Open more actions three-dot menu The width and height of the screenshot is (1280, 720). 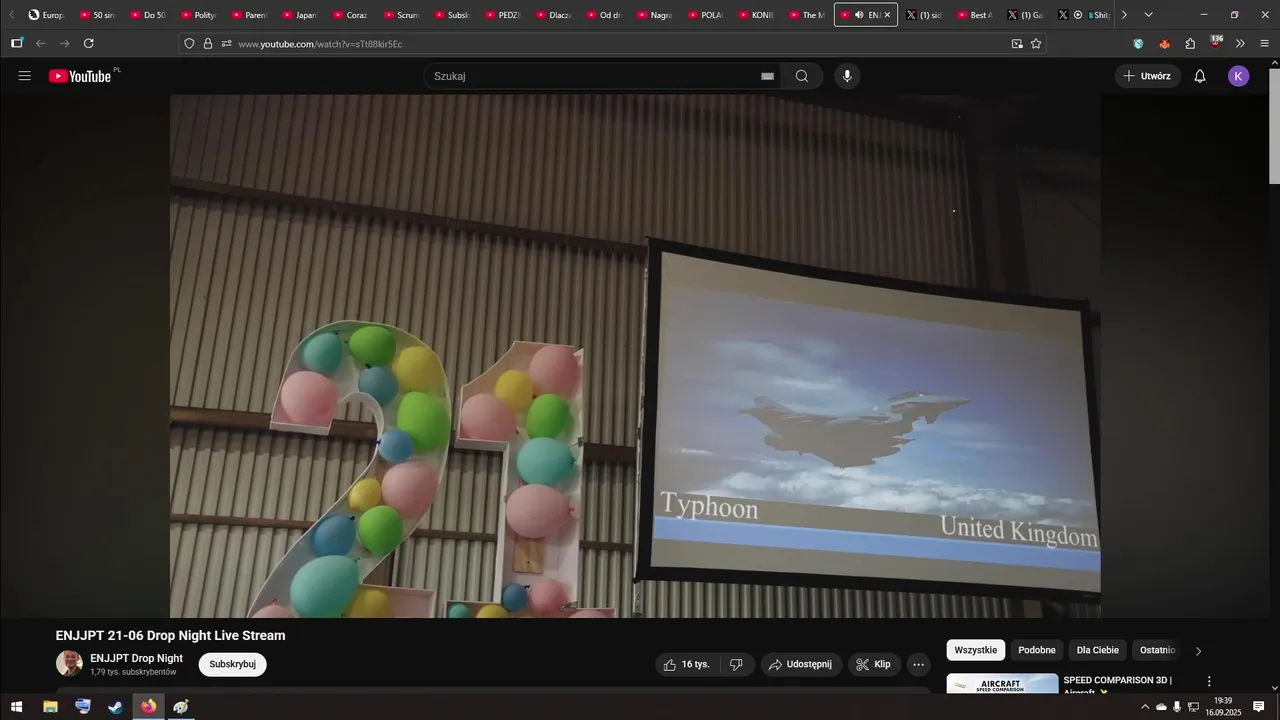918,664
